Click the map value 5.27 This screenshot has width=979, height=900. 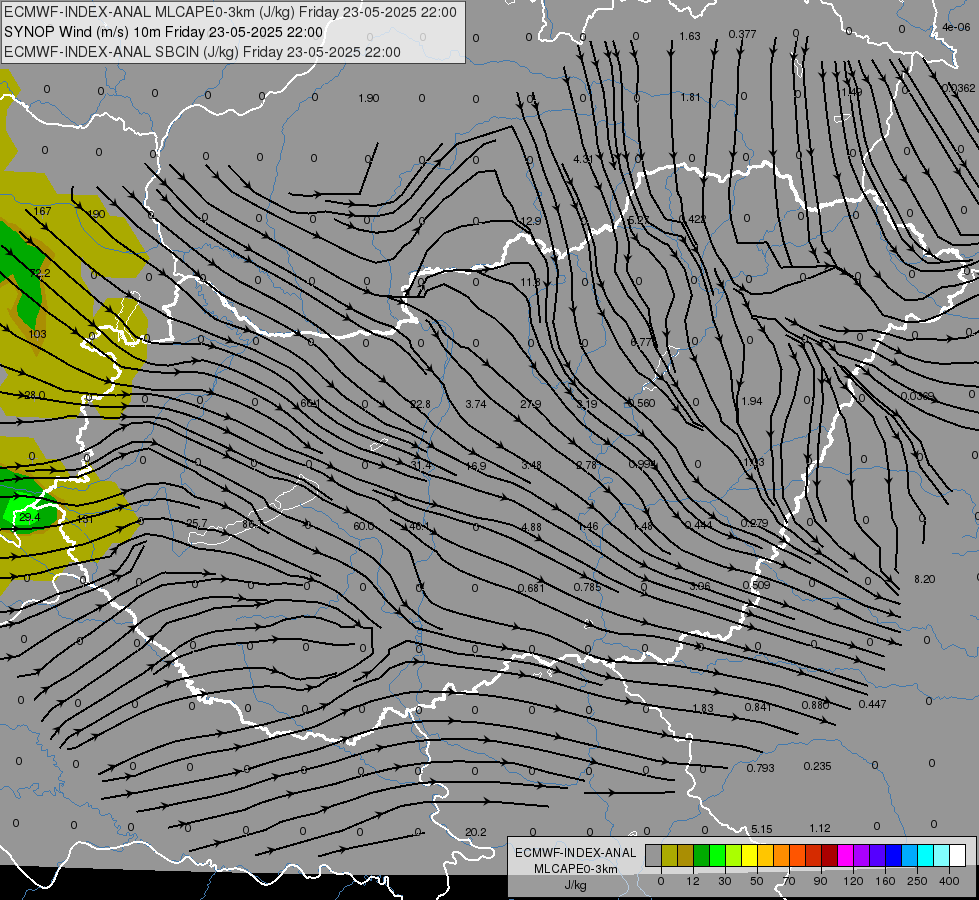tap(639, 220)
